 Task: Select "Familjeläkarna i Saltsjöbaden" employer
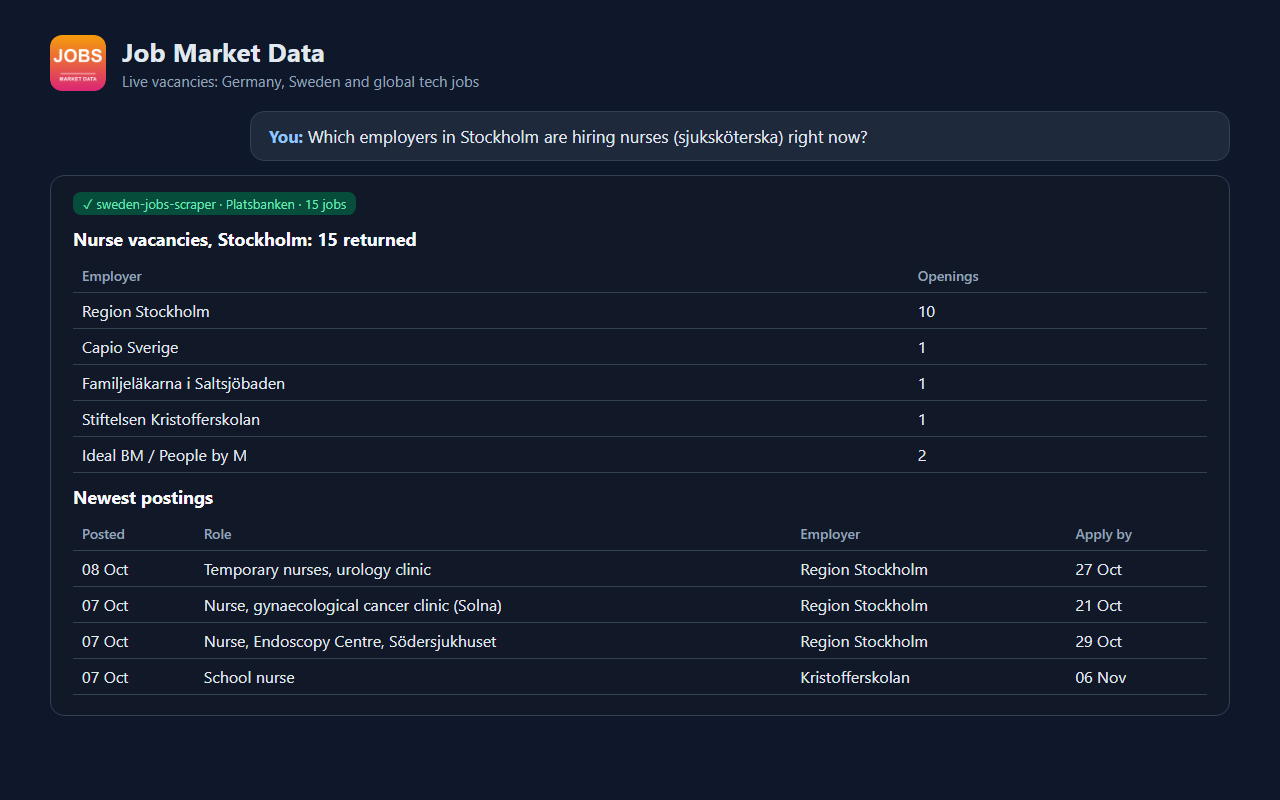[x=183, y=383]
